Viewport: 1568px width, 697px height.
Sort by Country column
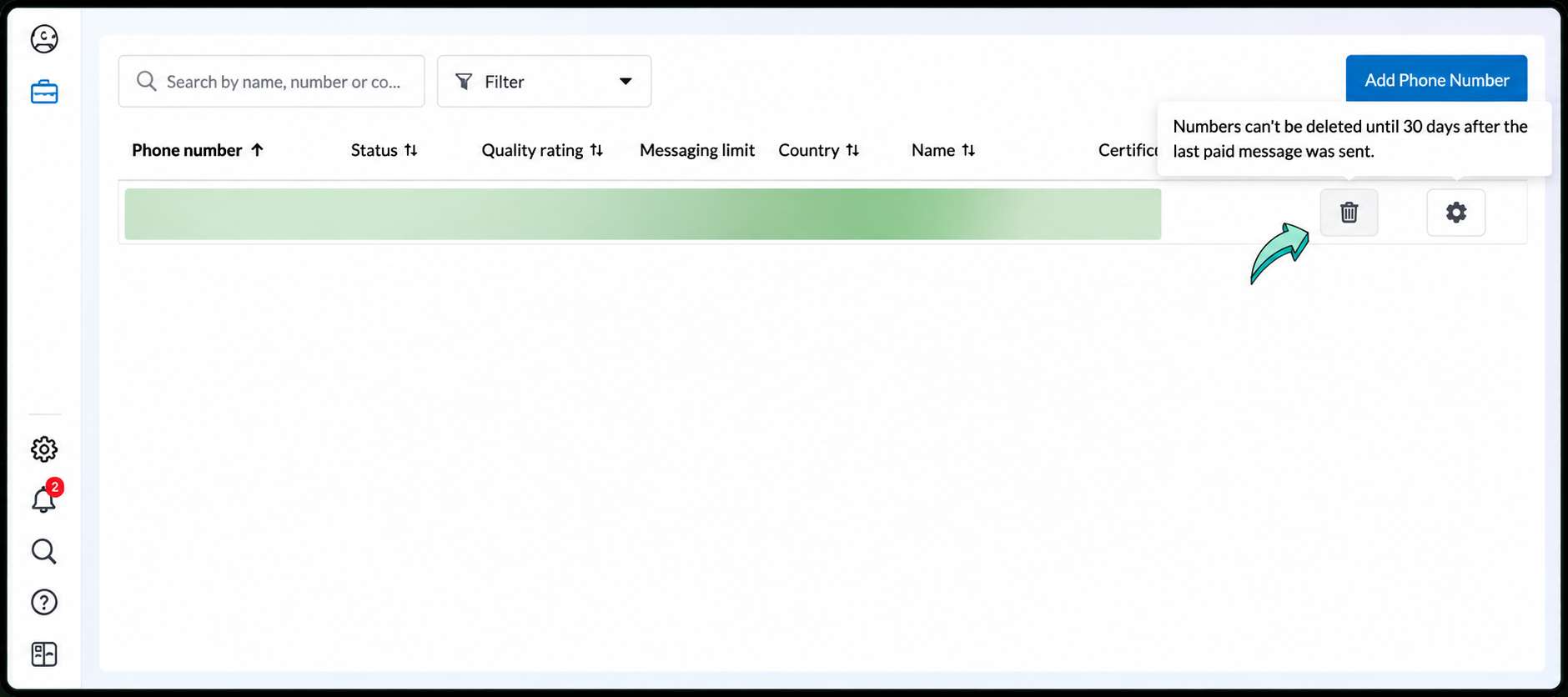[818, 150]
